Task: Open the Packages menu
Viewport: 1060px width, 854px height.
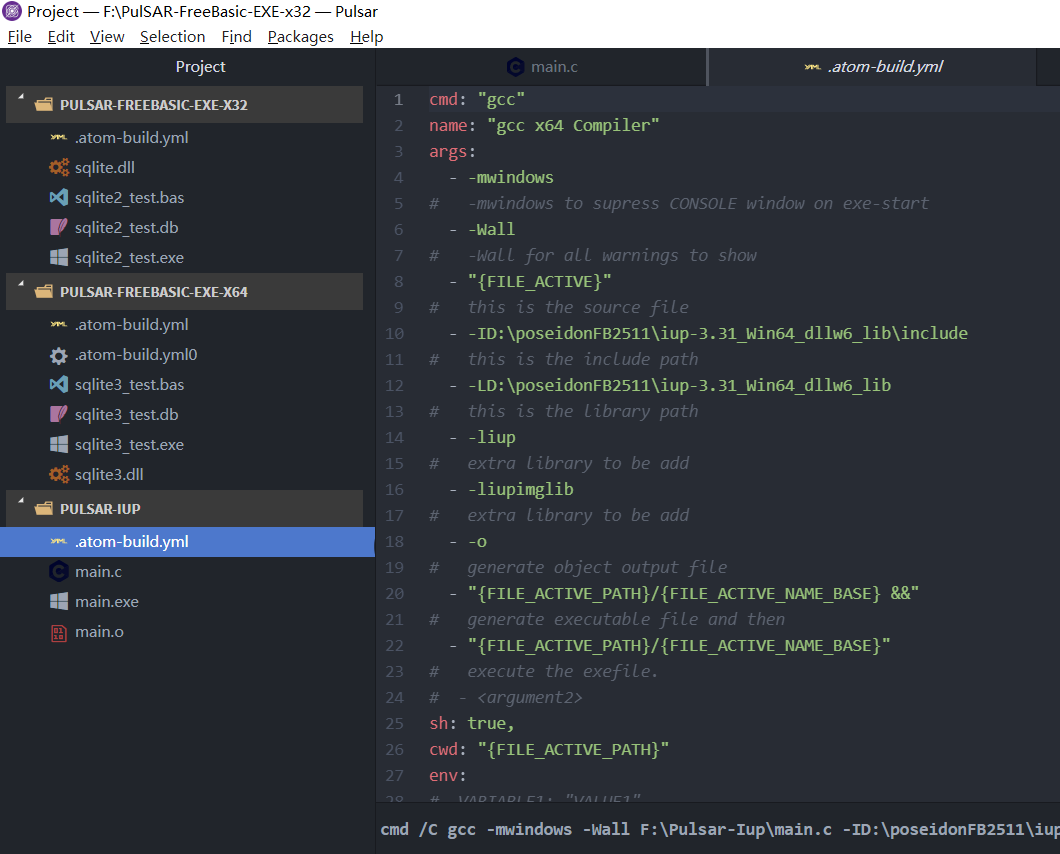Action: 301,37
